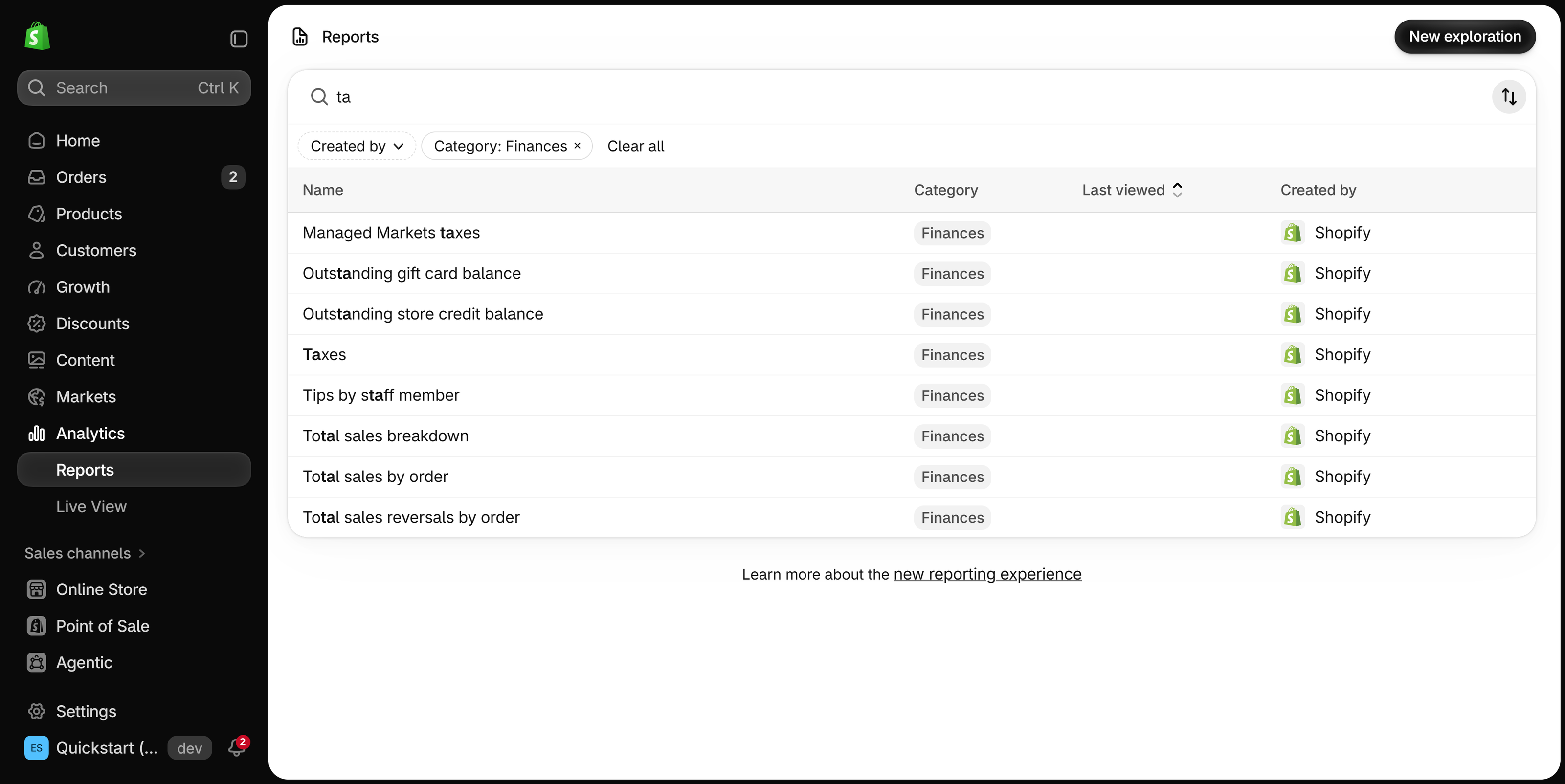
Task: Open Analytics in the sidebar
Action: pos(134,434)
